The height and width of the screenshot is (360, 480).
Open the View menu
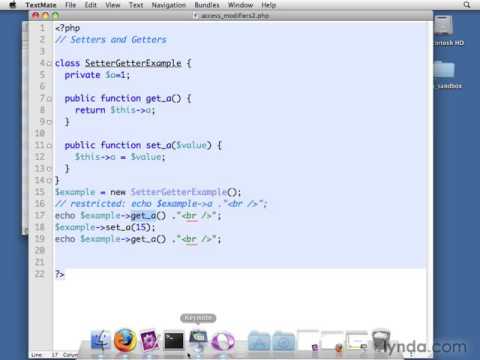[x=113, y=5]
